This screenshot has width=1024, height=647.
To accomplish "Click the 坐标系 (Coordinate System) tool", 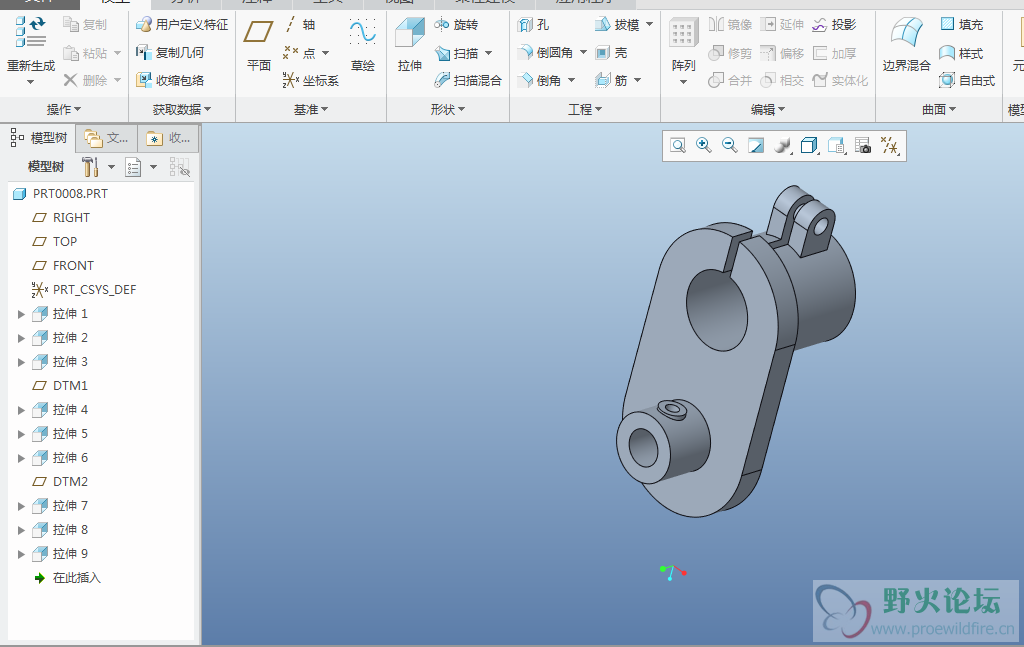I will pos(311,80).
